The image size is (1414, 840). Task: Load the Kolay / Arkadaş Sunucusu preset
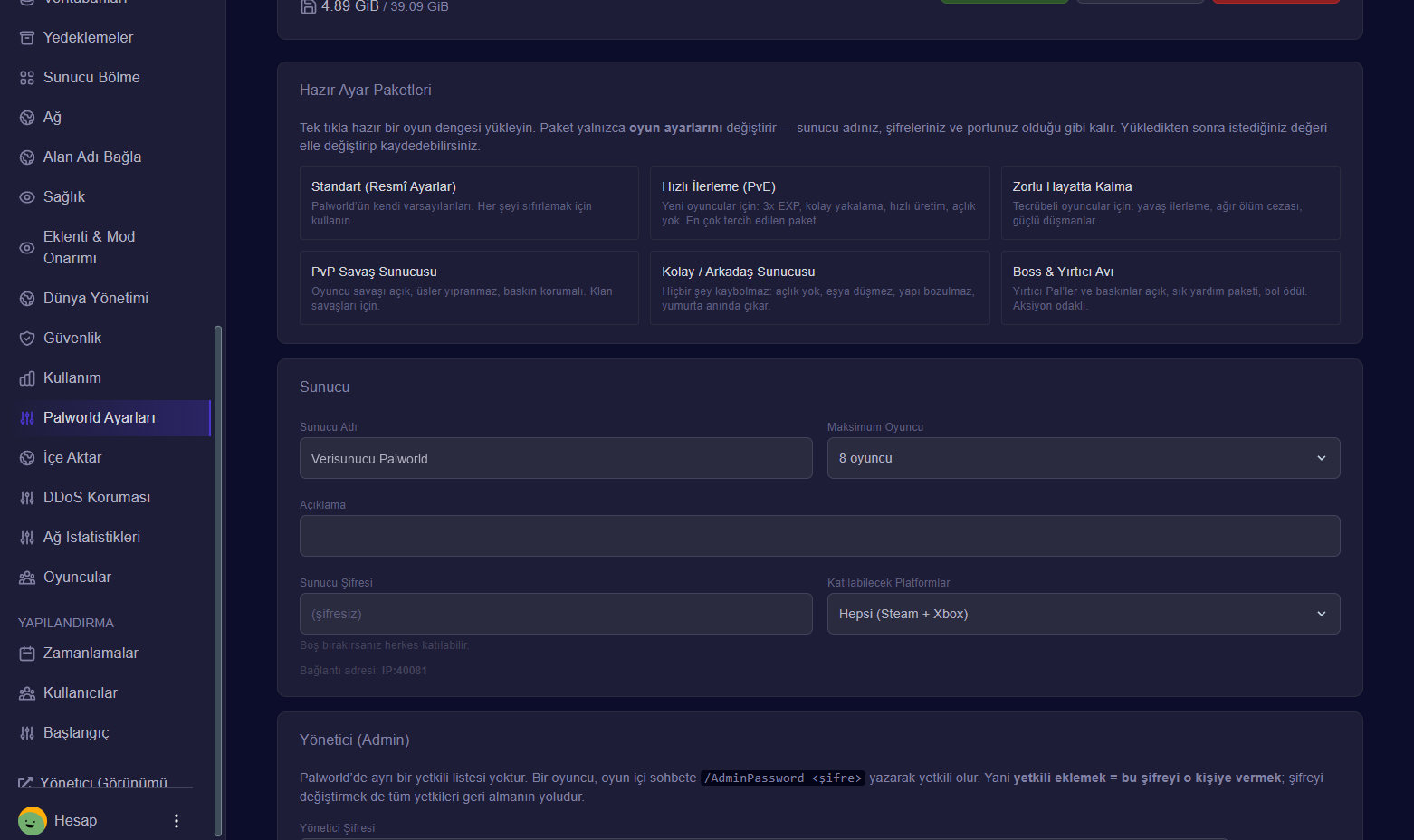pos(820,288)
